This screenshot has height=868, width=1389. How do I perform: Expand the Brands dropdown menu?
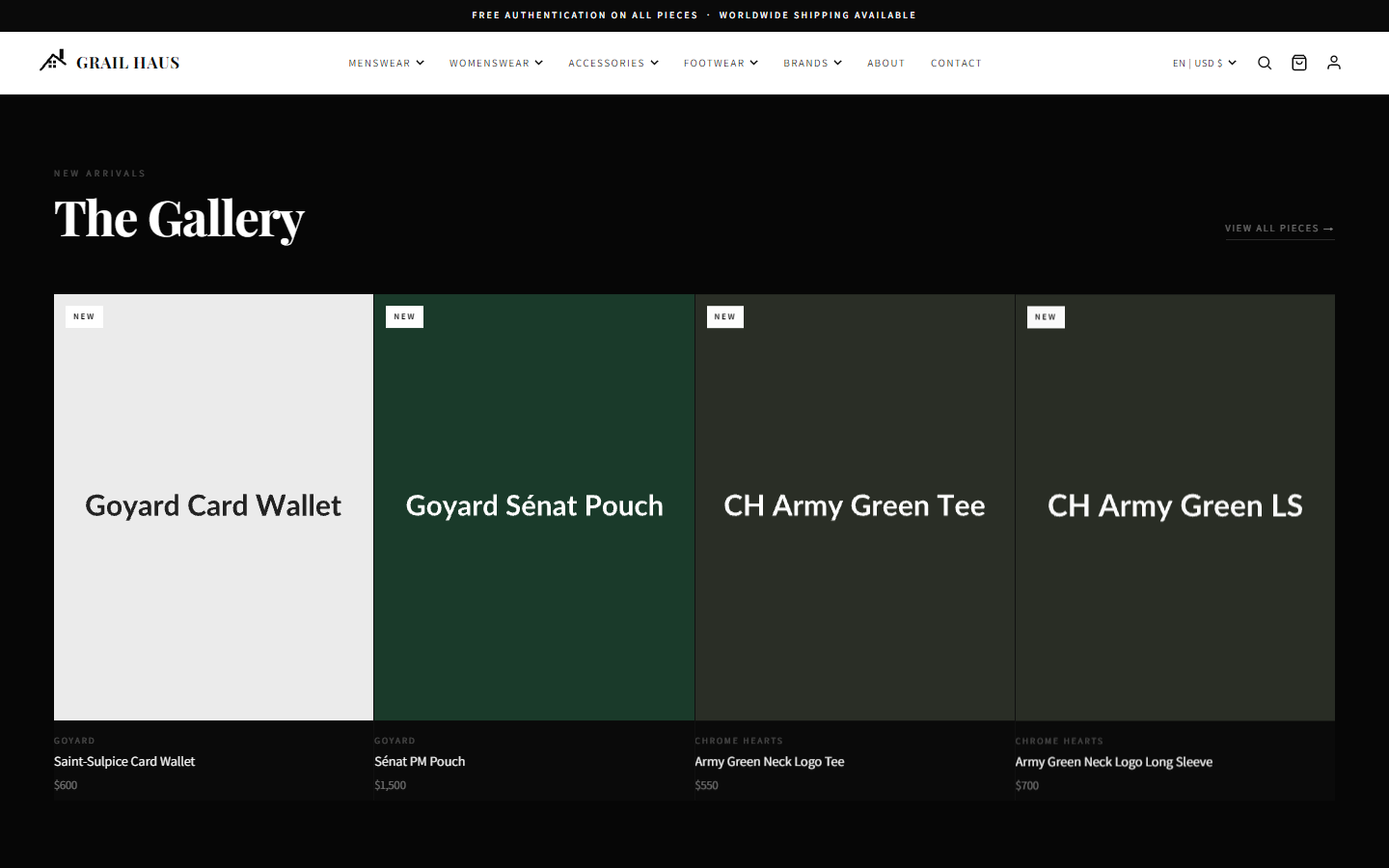tap(812, 63)
